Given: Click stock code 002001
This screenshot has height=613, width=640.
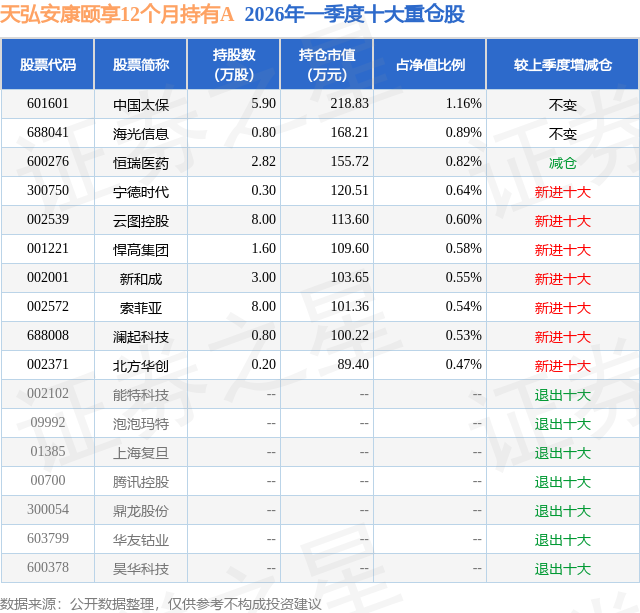Looking at the screenshot, I should click(x=48, y=278).
